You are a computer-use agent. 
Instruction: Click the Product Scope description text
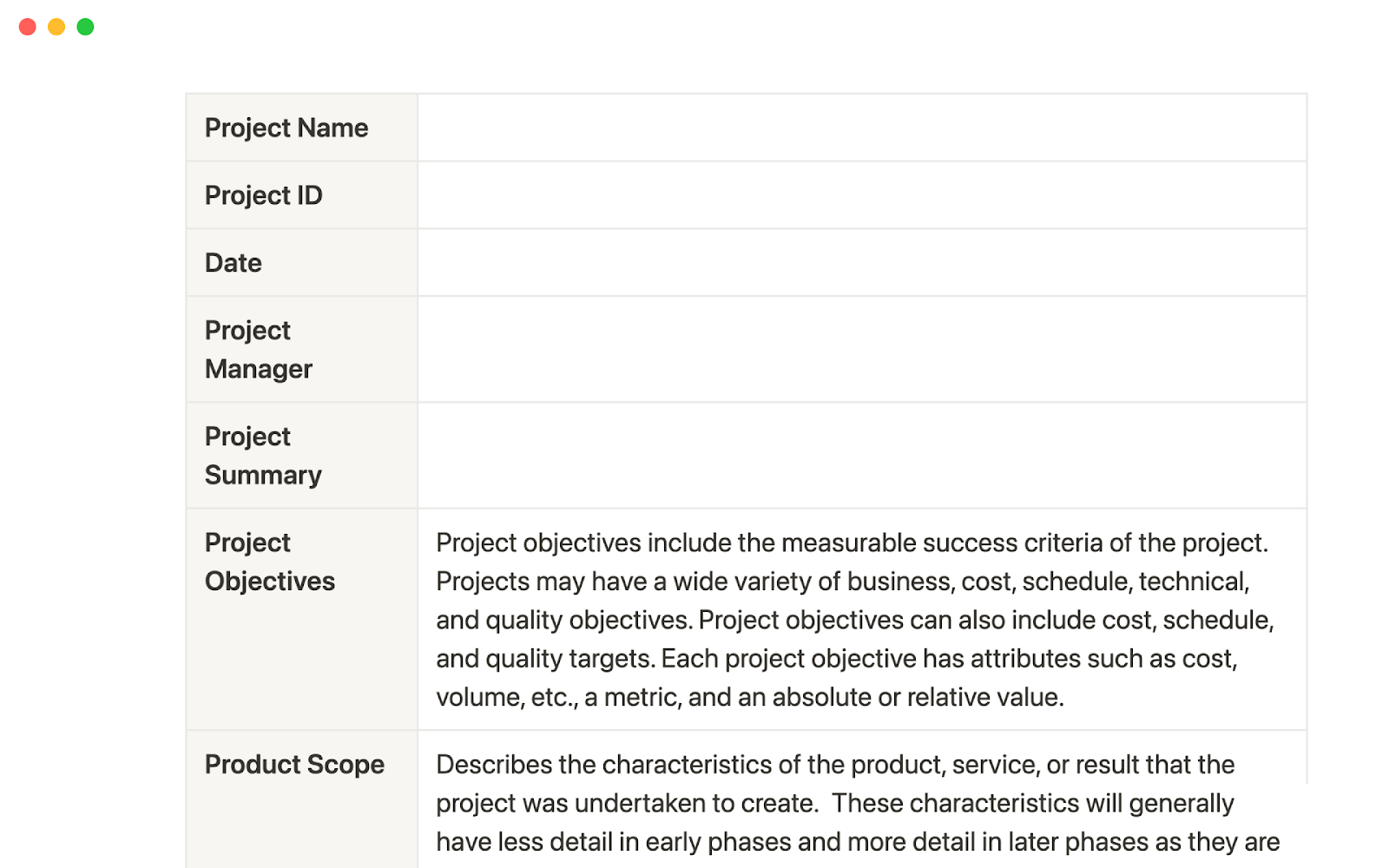pyautogui.click(x=833, y=803)
